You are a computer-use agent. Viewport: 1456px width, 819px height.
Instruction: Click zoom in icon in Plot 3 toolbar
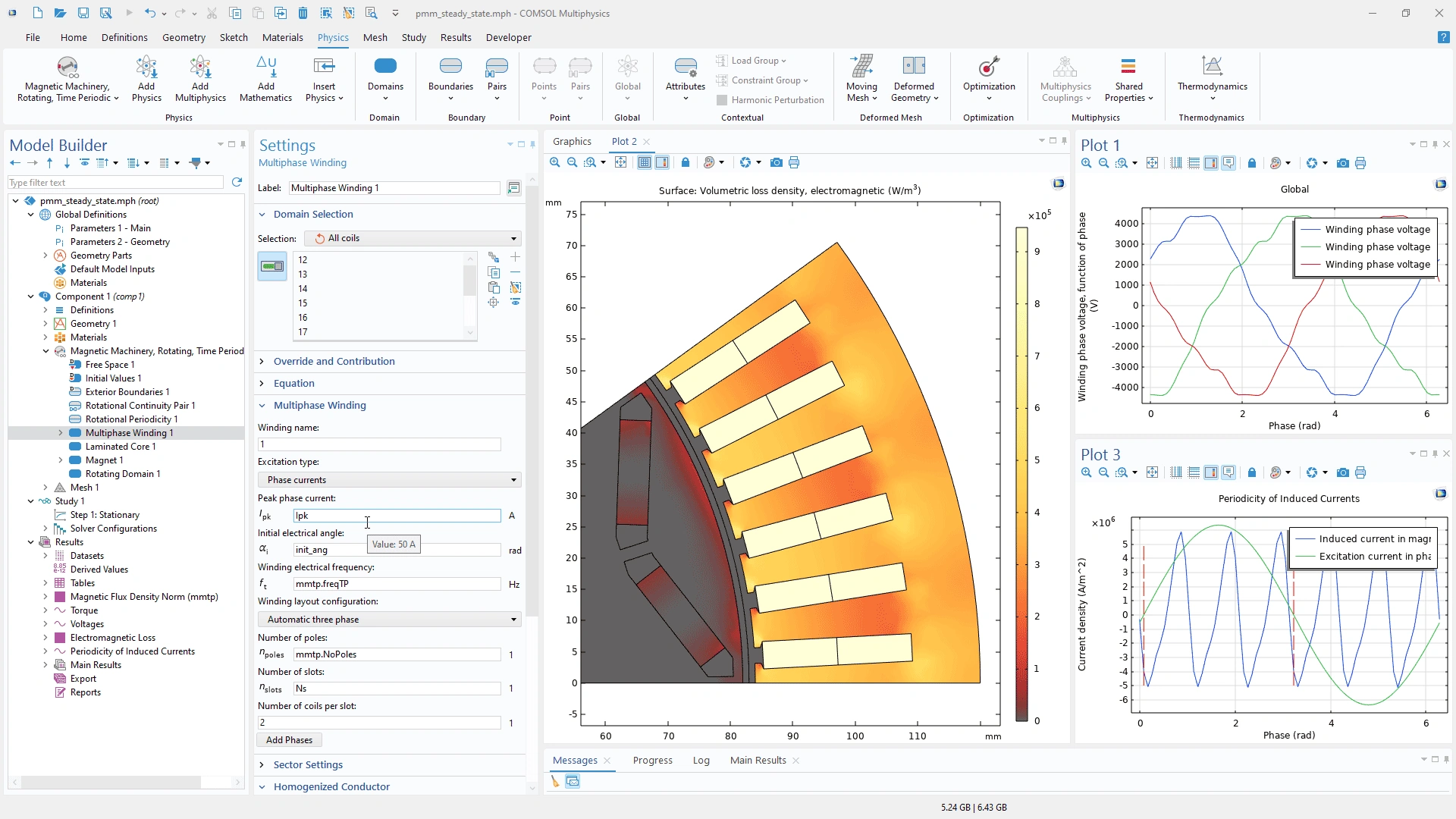[1086, 472]
